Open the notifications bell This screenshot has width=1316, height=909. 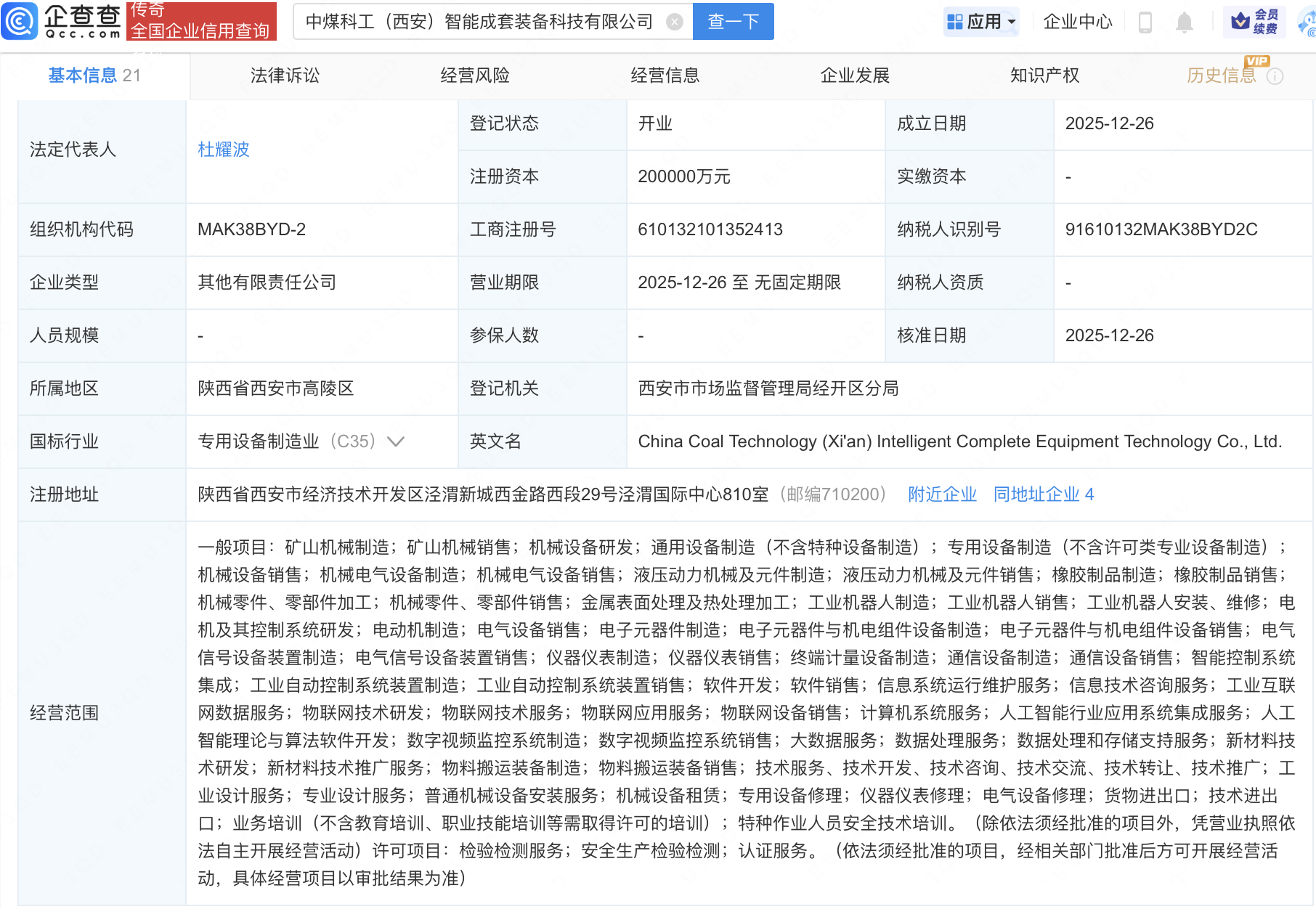point(1184,23)
